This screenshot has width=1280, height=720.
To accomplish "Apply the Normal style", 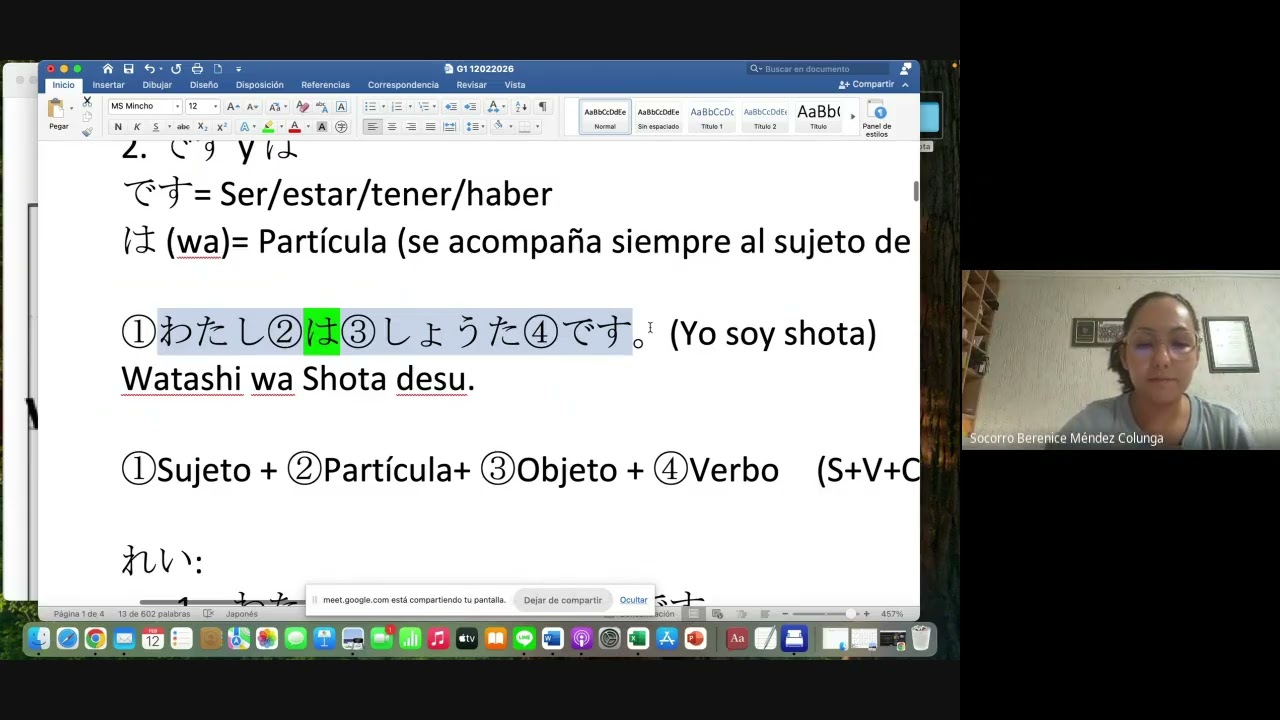I will [605, 117].
